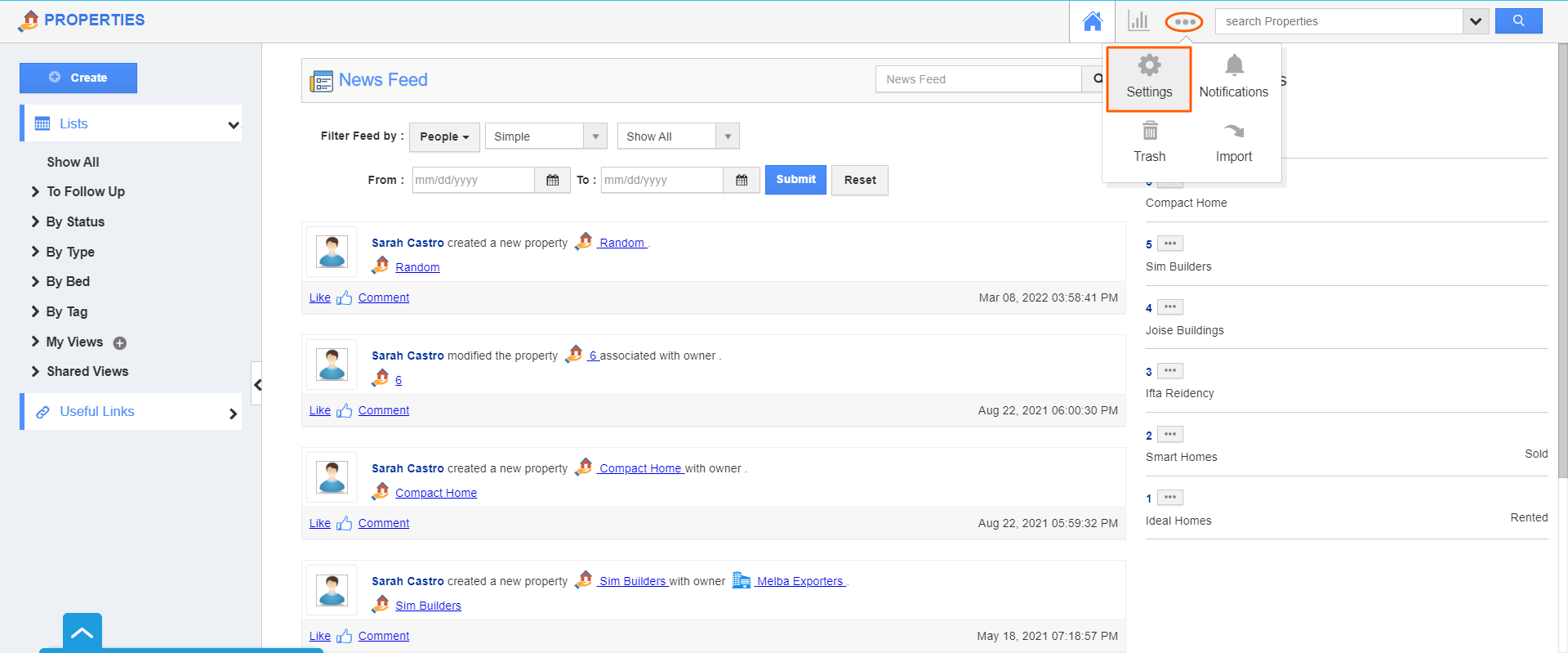Click thumbs-up icon on Mar 08 post

pyautogui.click(x=344, y=297)
